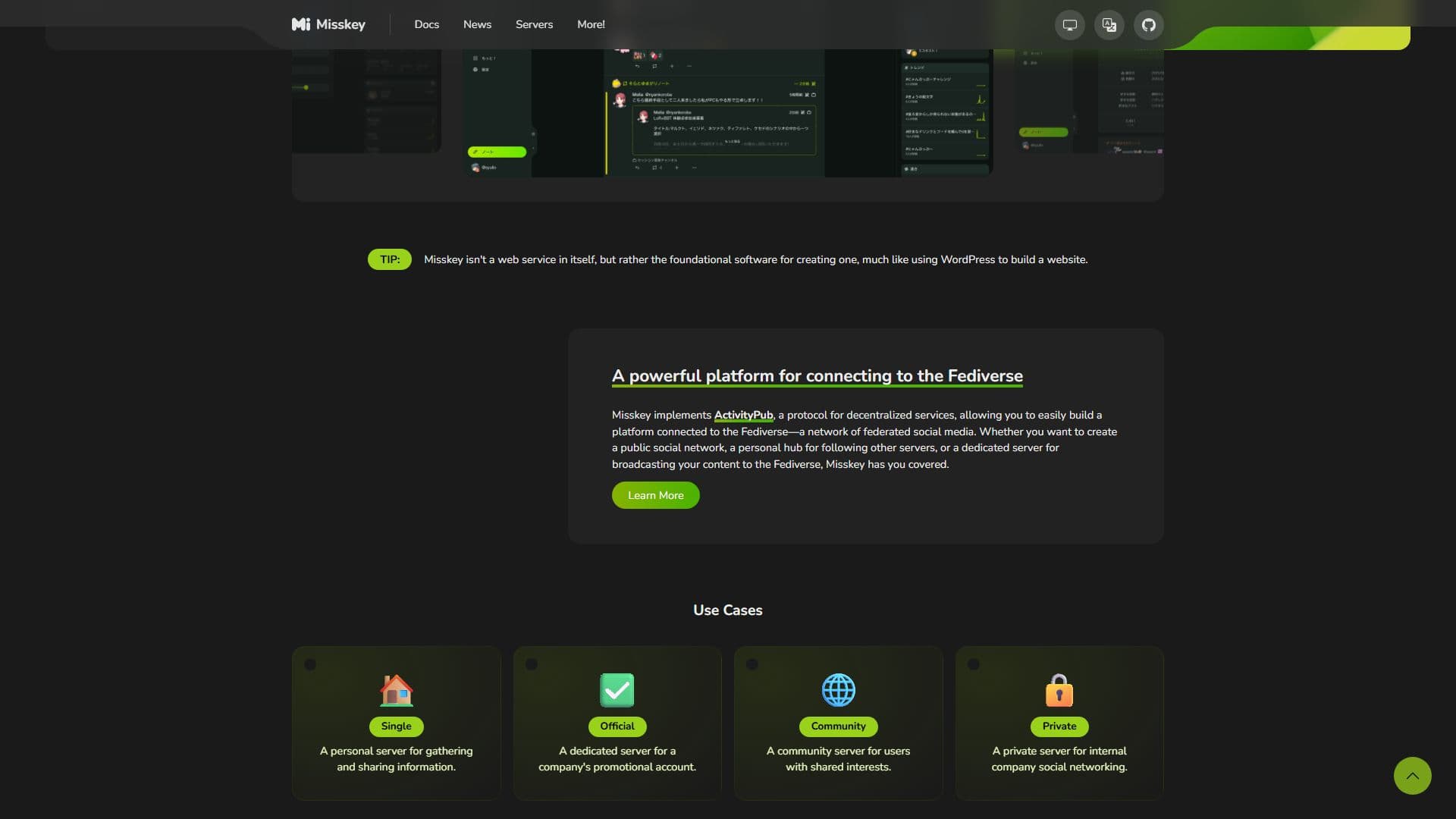The image size is (1456, 819).
Task: Click the green checkmark on Official card
Action: (617, 690)
